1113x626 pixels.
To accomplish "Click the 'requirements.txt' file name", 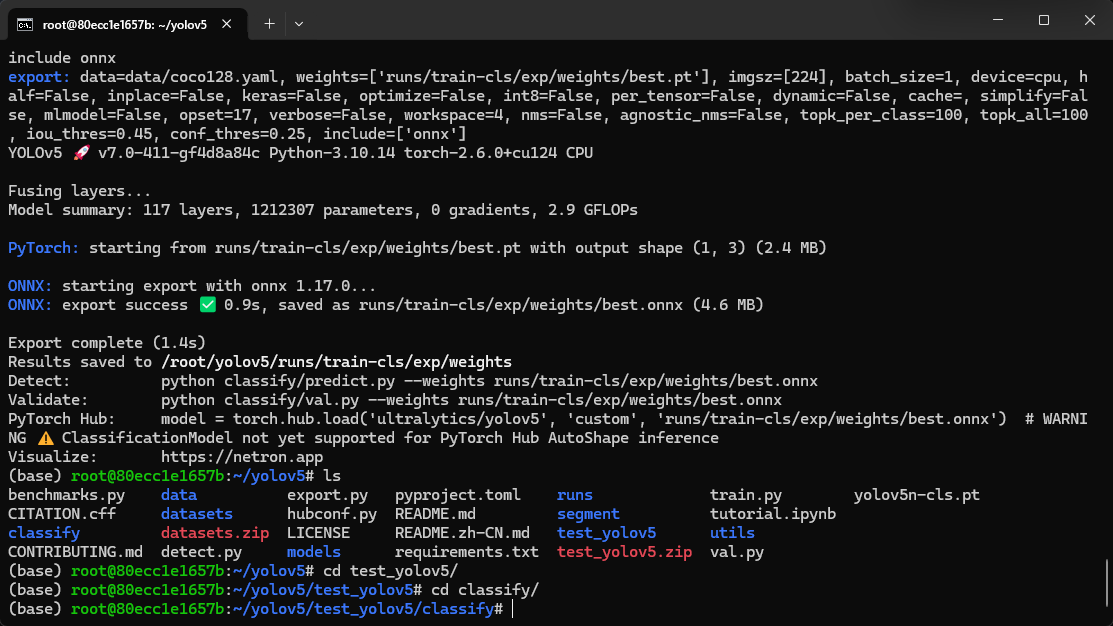I will click(x=467, y=552).
